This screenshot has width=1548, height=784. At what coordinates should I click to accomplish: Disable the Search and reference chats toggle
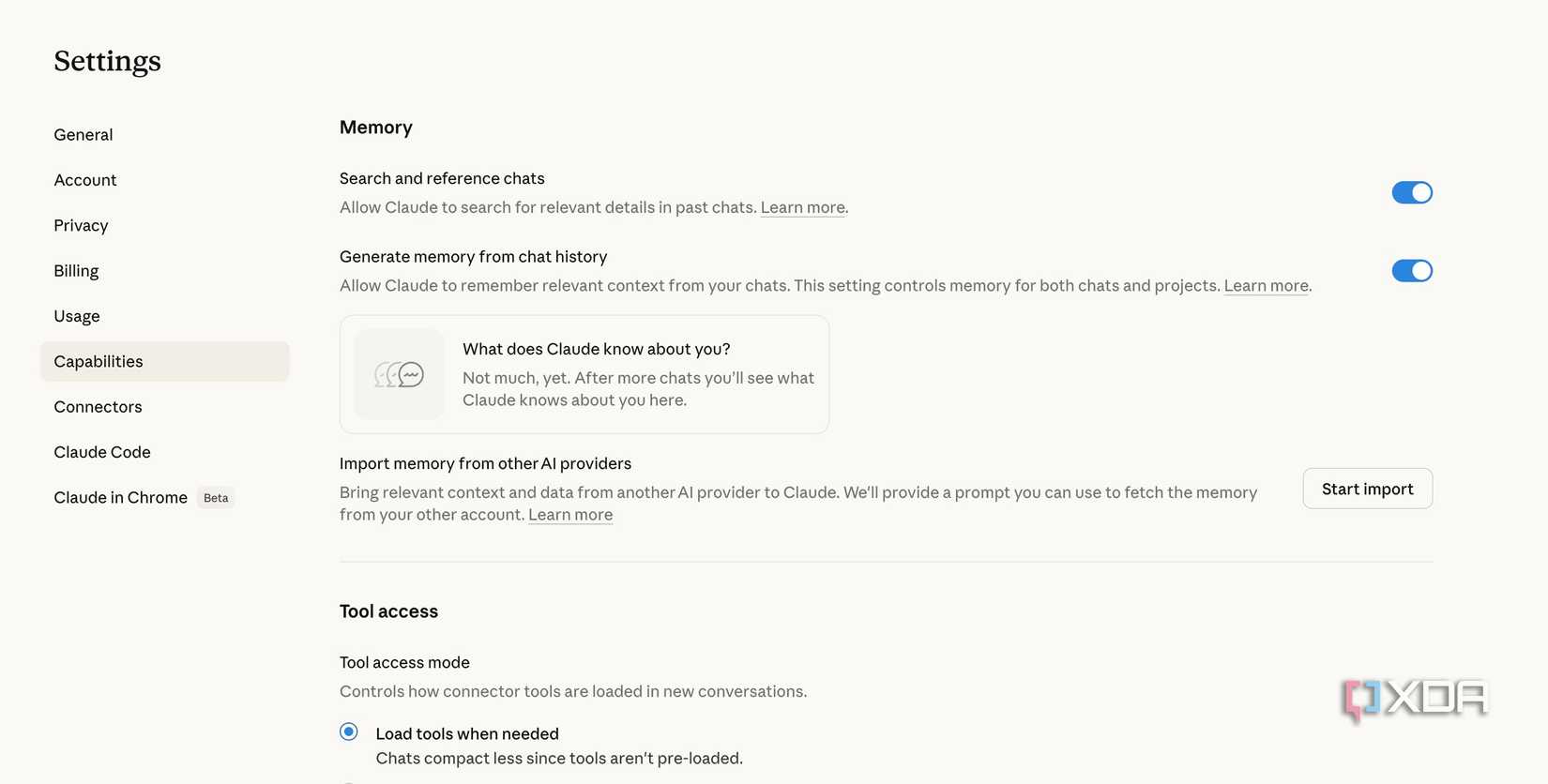click(1412, 191)
